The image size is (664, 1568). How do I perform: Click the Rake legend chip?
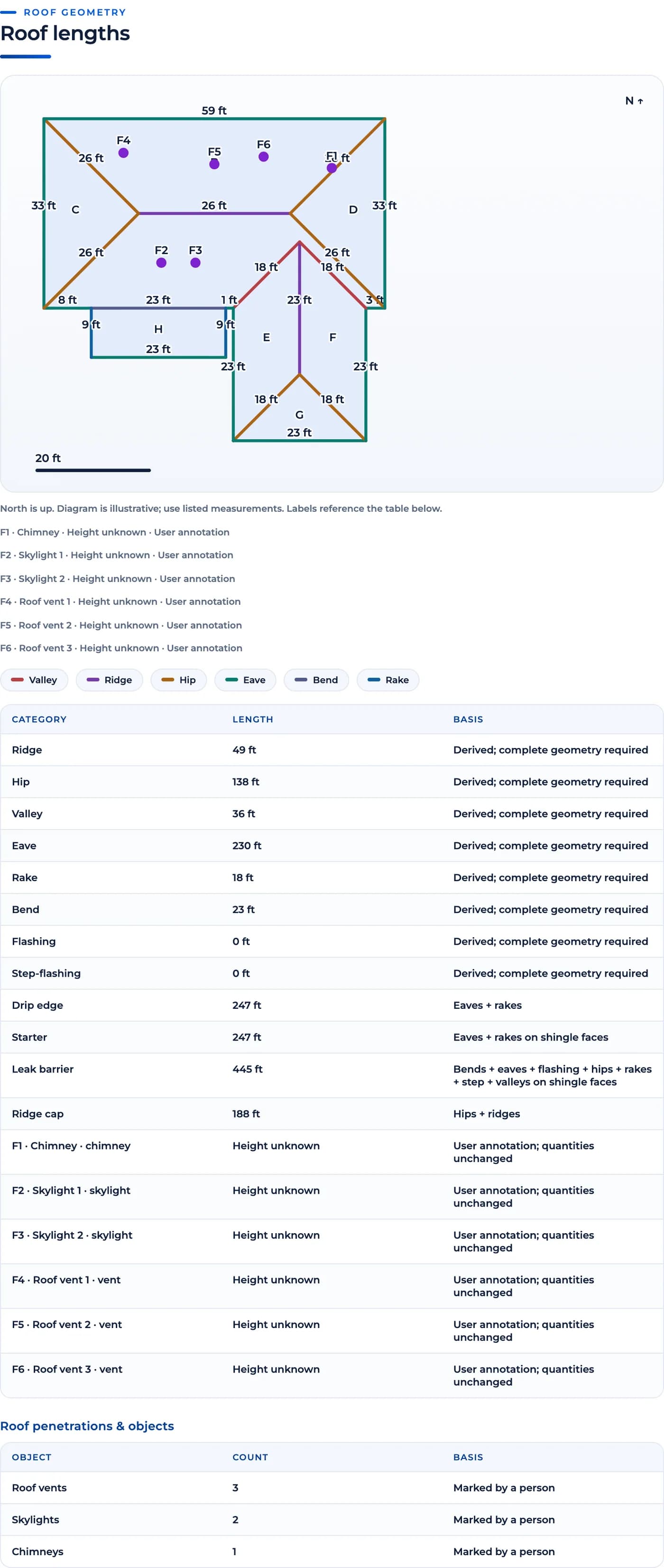[388, 680]
